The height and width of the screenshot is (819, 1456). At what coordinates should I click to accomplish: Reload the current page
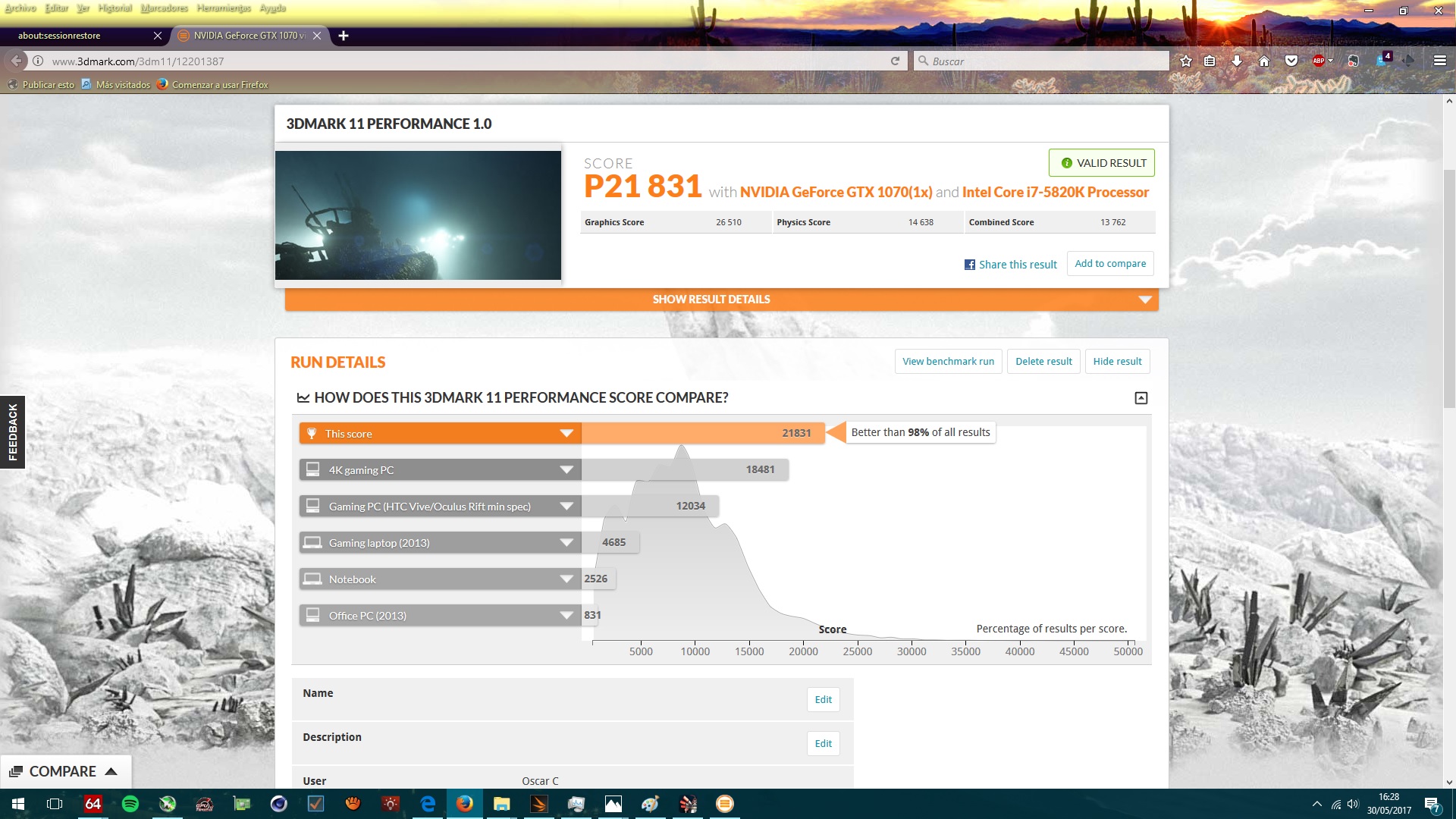click(895, 61)
